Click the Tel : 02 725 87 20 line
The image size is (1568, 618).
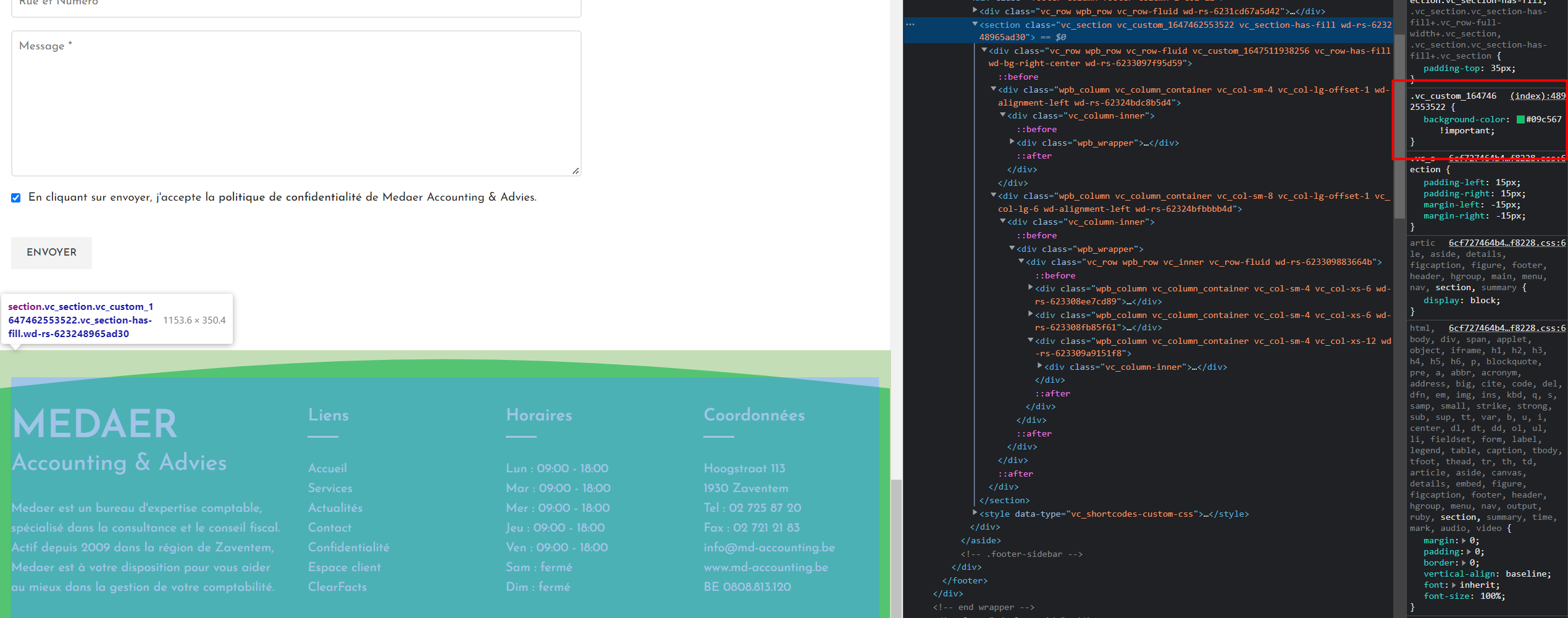pos(752,508)
